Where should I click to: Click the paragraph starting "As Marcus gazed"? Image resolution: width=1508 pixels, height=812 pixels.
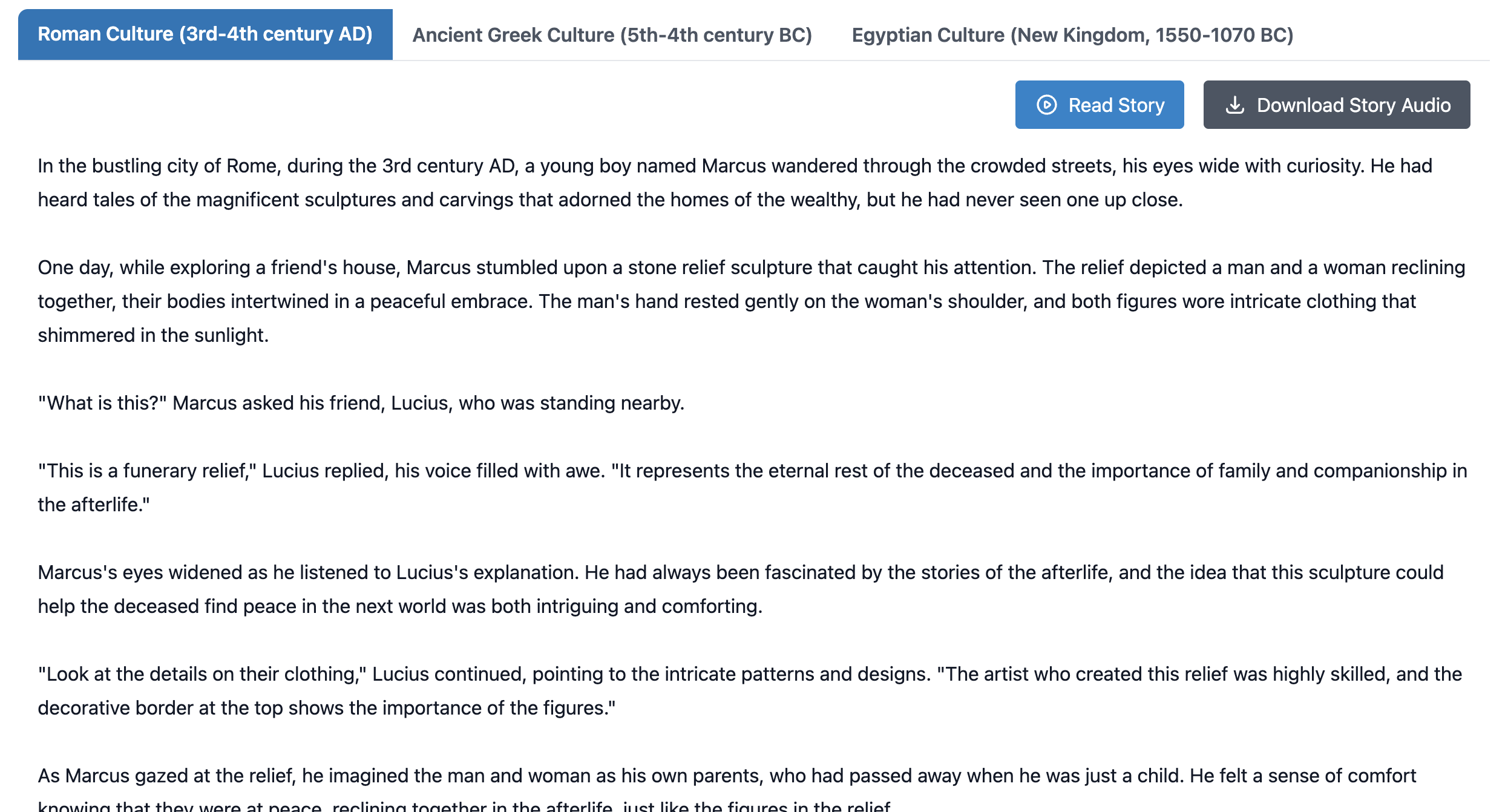pyautogui.click(x=727, y=790)
